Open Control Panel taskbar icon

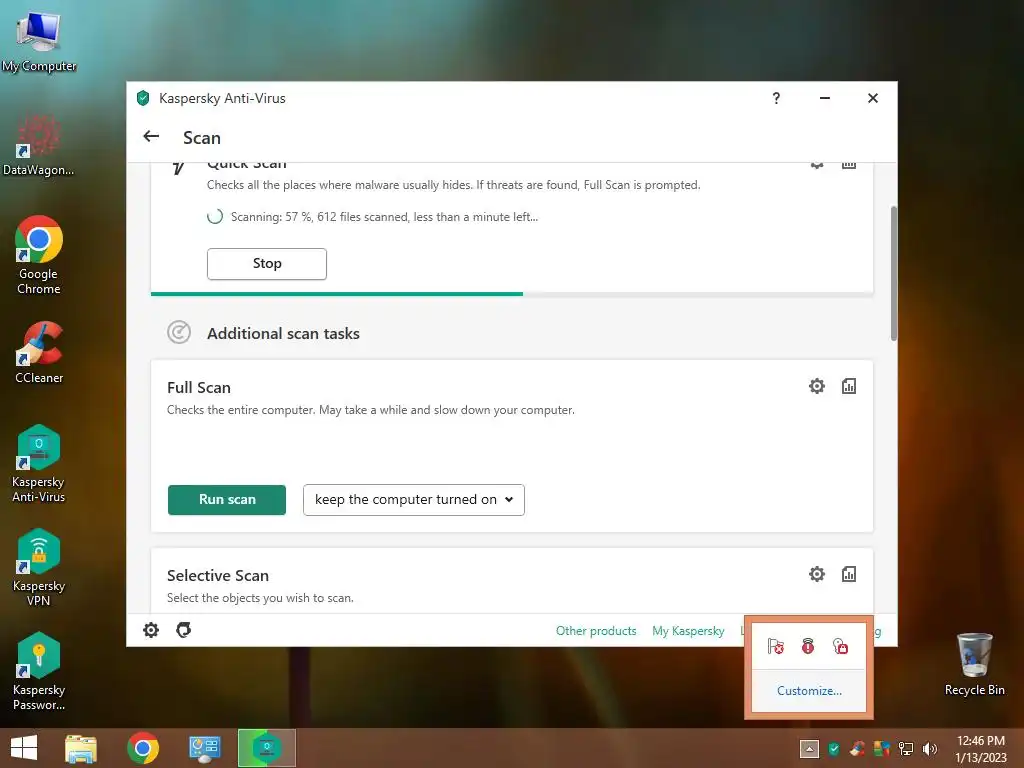(x=204, y=748)
